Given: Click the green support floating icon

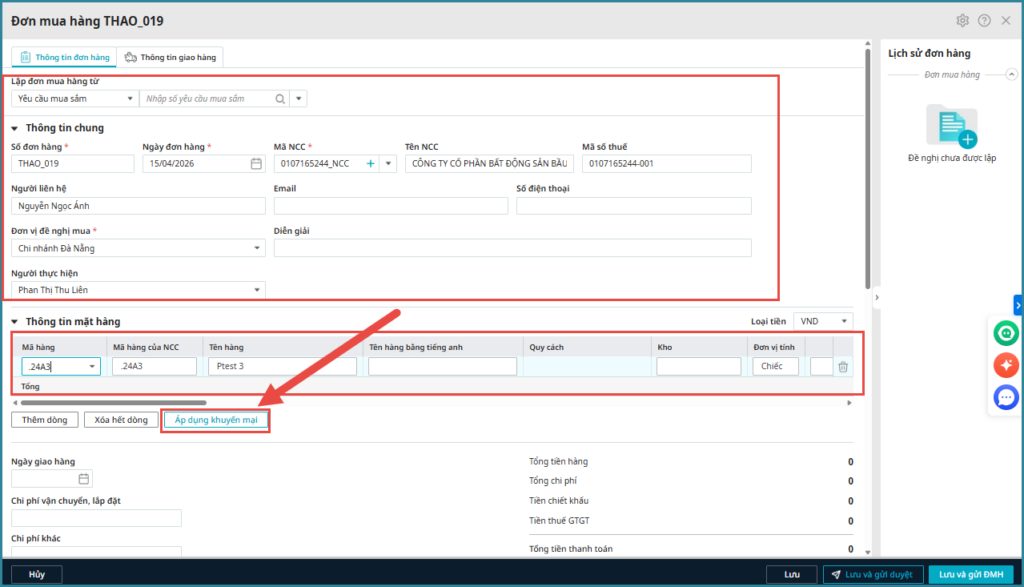Looking at the screenshot, I should click(x=1005, y=333).
